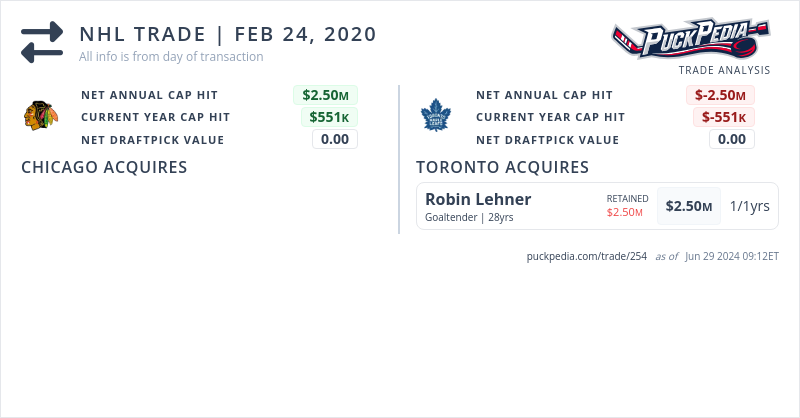Image resolution: width=800 pixels, height=418 pixels.
Task: Click Lehner's $2.50M cap hit box
Action: [x=689, y=206]
